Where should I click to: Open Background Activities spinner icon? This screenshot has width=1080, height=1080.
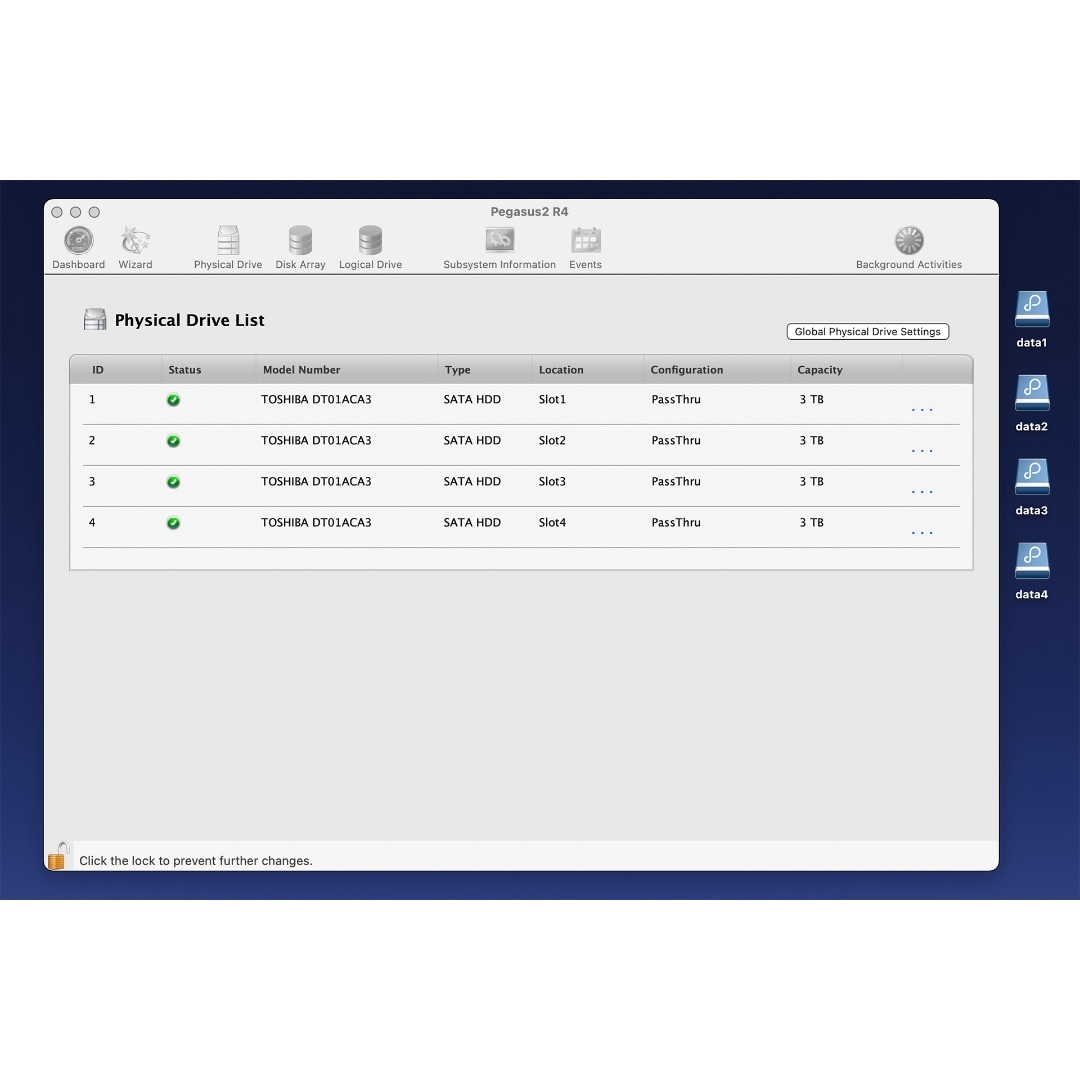point(909,240)
